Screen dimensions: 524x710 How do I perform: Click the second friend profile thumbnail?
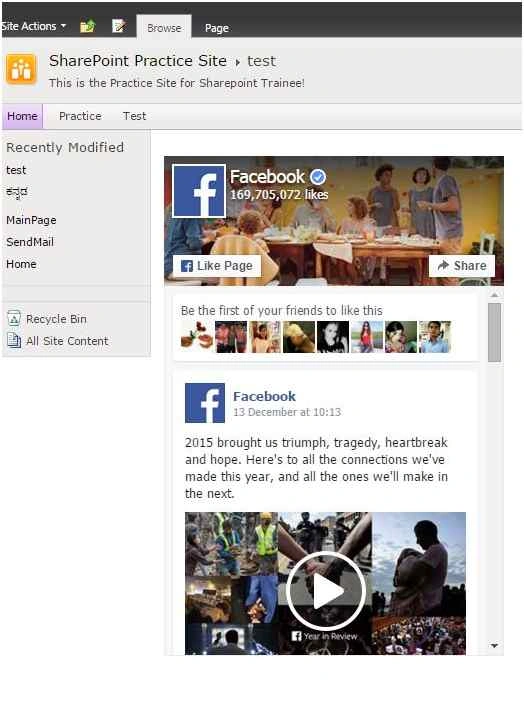click(x=231, y=337)
